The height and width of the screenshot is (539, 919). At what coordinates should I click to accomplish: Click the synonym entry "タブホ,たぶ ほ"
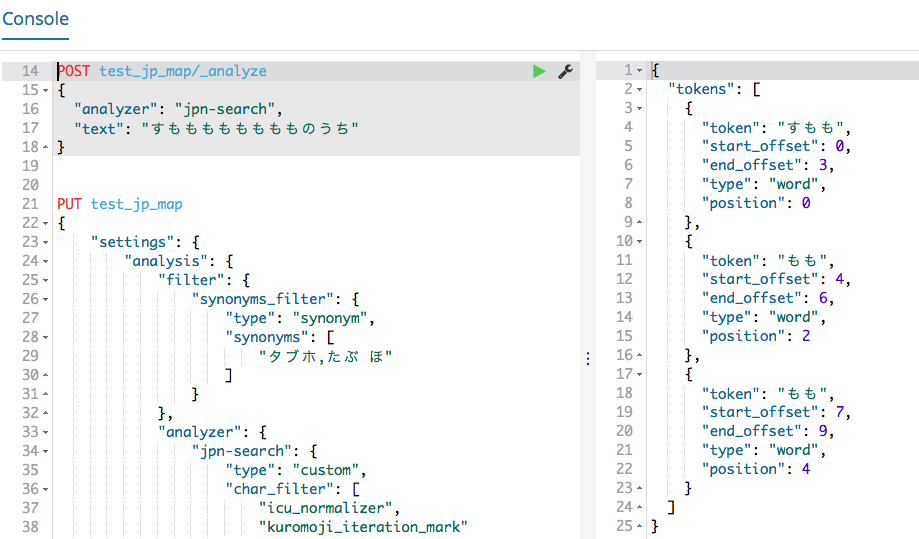click(326, 356)
